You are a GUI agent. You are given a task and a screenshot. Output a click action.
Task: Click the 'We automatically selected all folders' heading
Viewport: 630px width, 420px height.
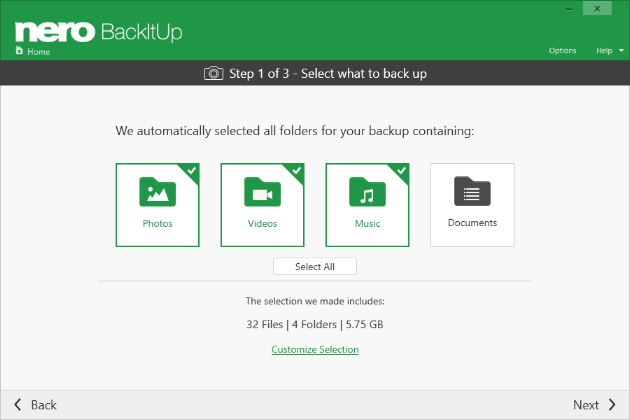pos(295,131)
